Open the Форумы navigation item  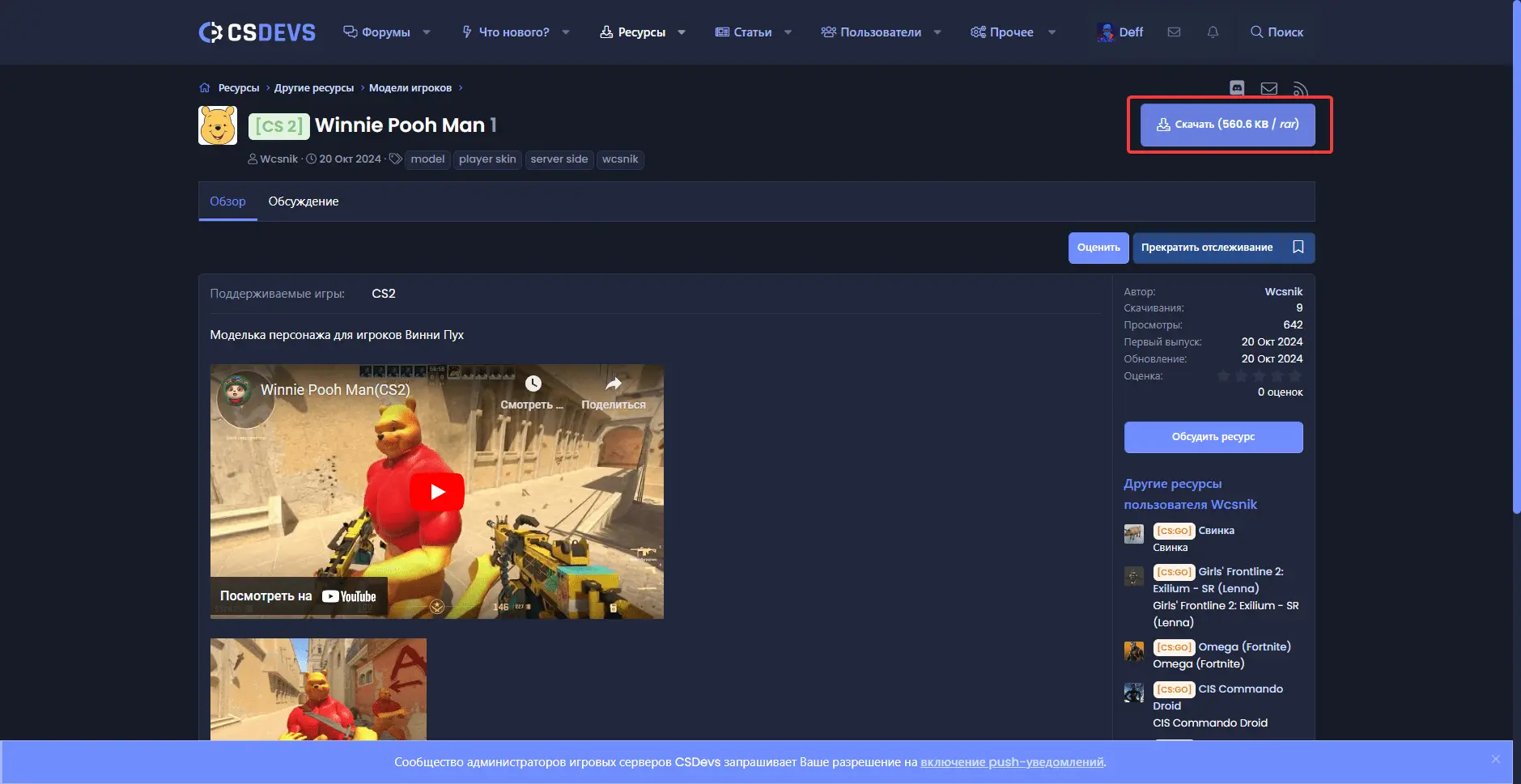[x=376, y=32]
